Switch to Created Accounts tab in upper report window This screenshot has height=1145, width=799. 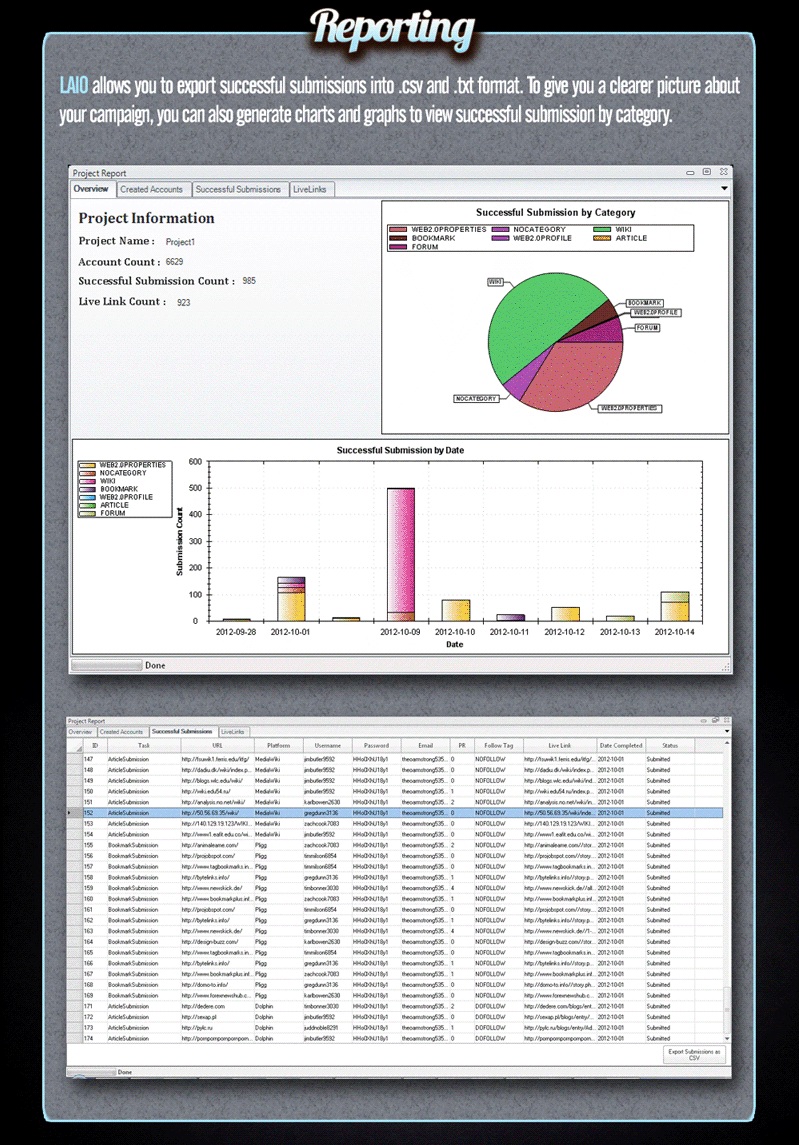[x=152, y=189]
